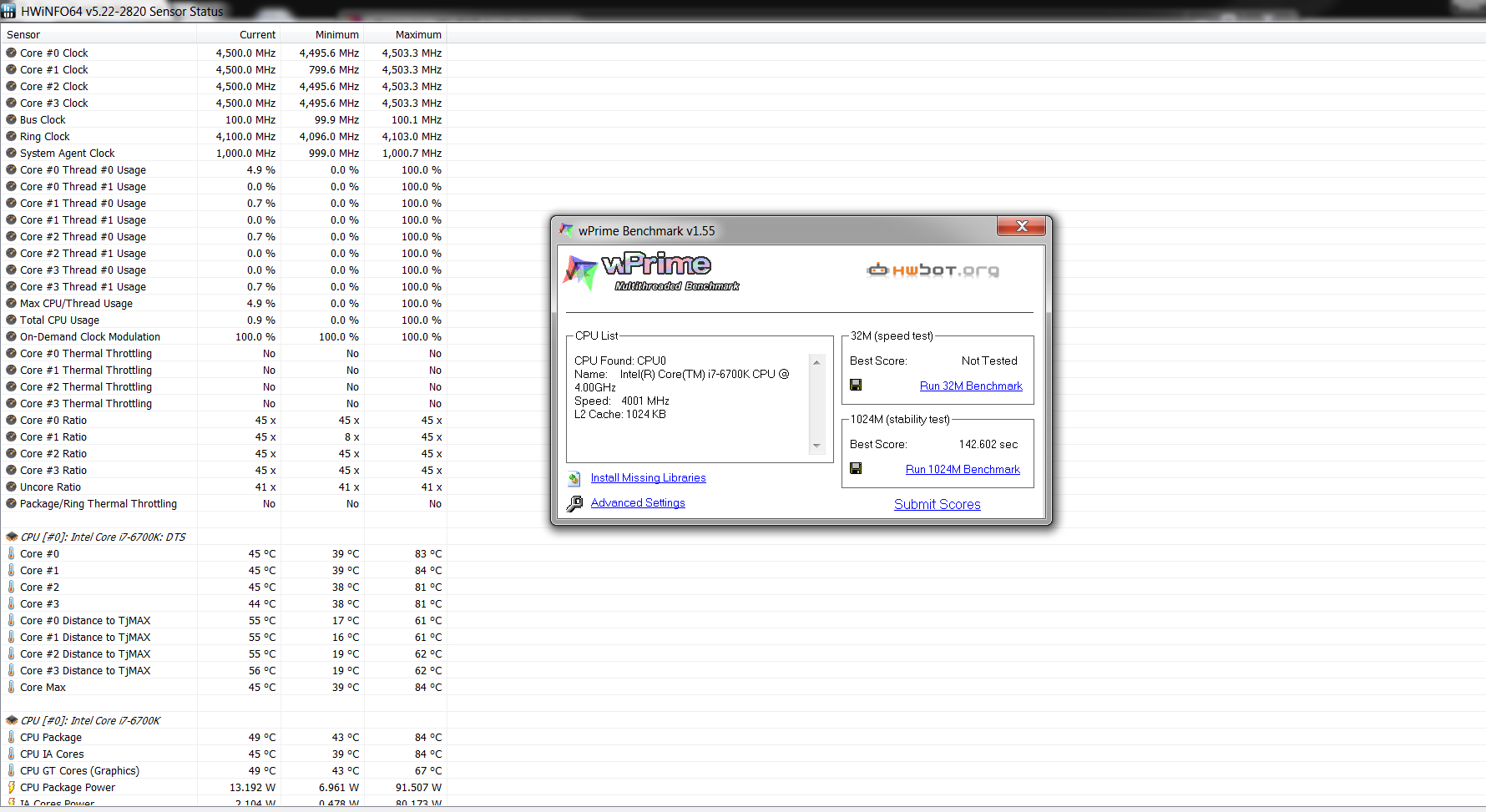This screenshot has height=812, width=1486.
Task: Click the Core #3 temperature thermometer icon
Action: 12,603
